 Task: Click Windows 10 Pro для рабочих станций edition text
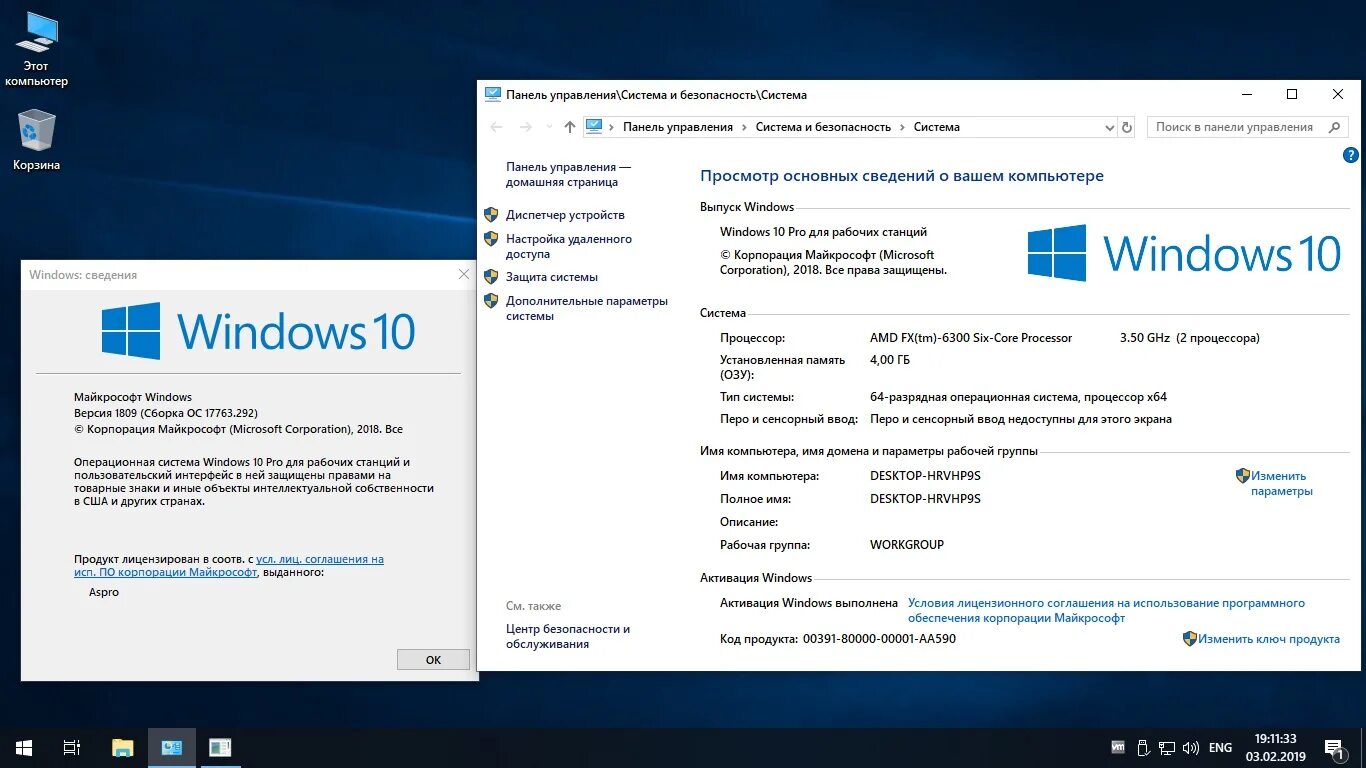click(823, 232)
